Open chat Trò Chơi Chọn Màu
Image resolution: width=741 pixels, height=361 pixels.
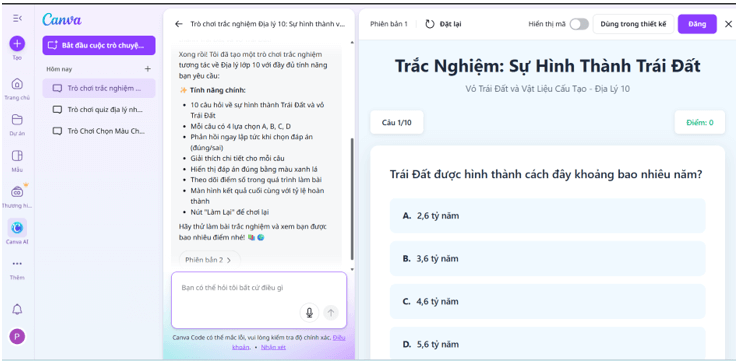99,131
